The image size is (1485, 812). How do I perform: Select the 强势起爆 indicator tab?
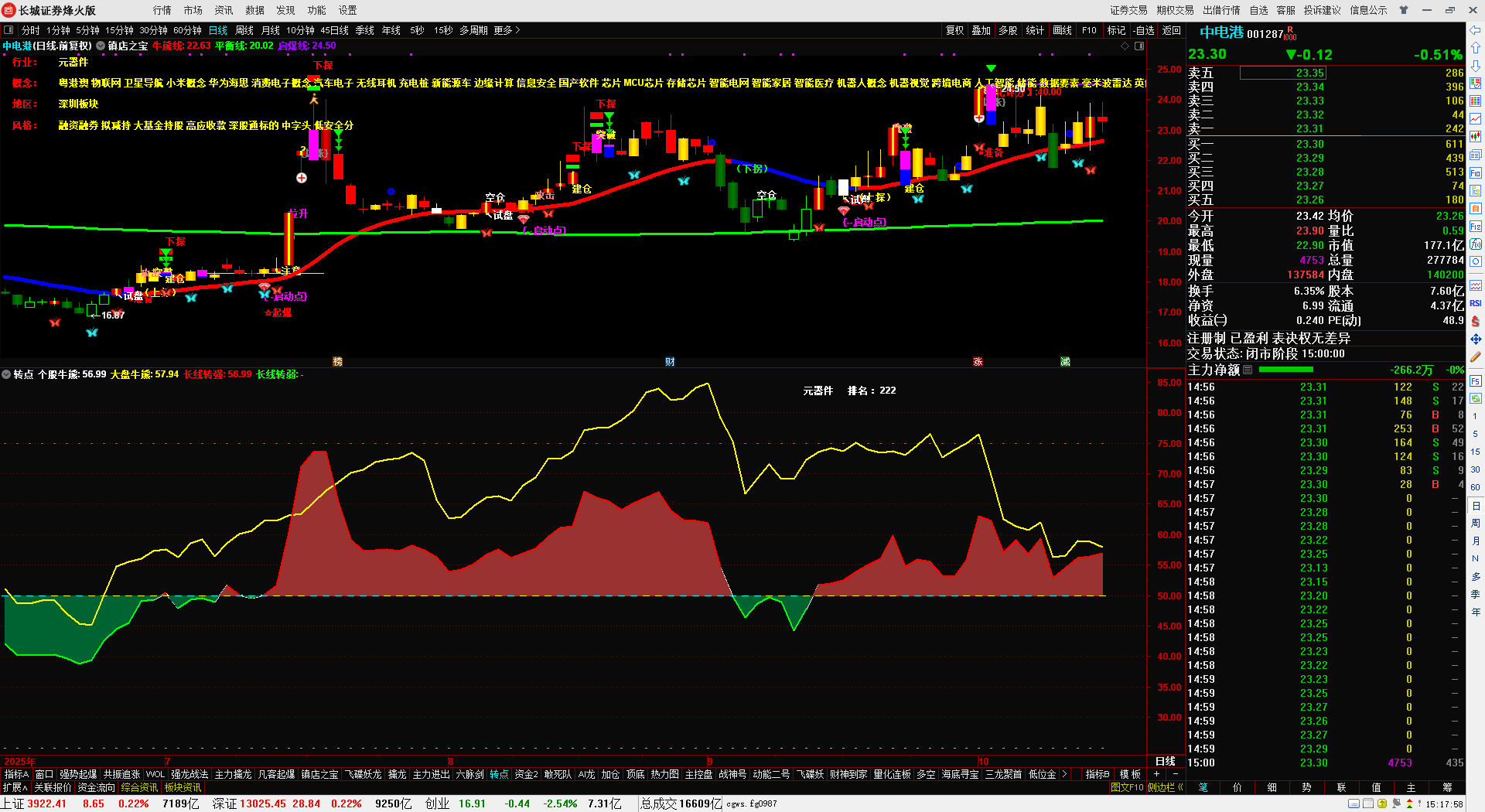78,774
